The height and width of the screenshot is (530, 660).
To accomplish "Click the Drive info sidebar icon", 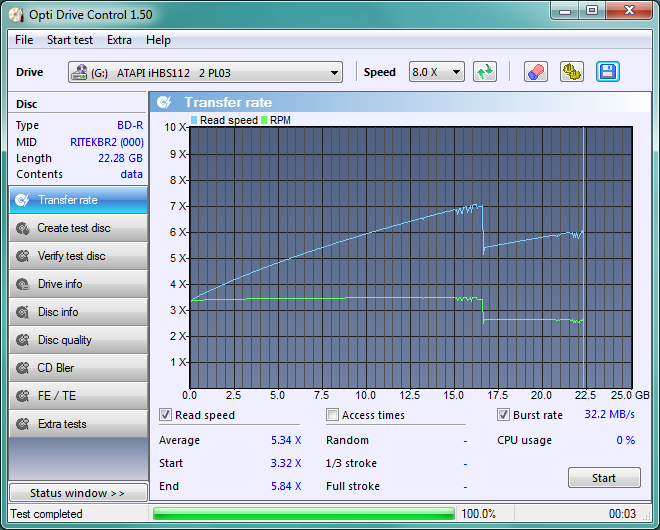I will coord(22,284).
